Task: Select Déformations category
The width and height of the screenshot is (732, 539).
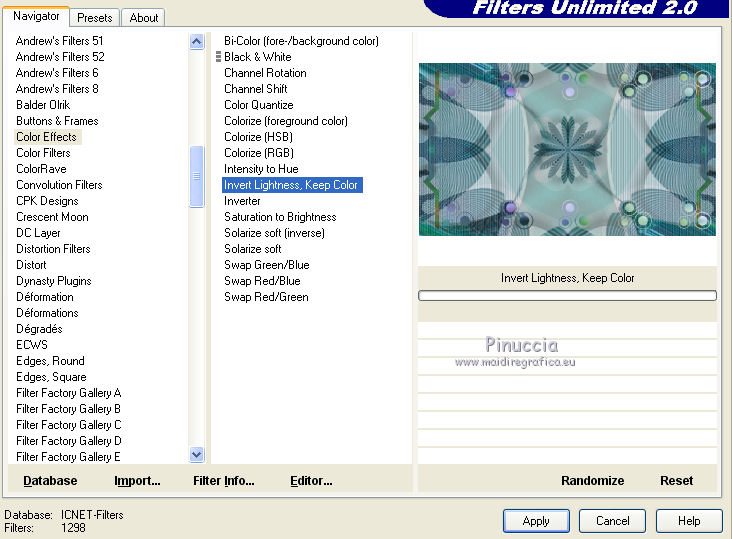Action: pyautogui.click(x=47, y=313)
